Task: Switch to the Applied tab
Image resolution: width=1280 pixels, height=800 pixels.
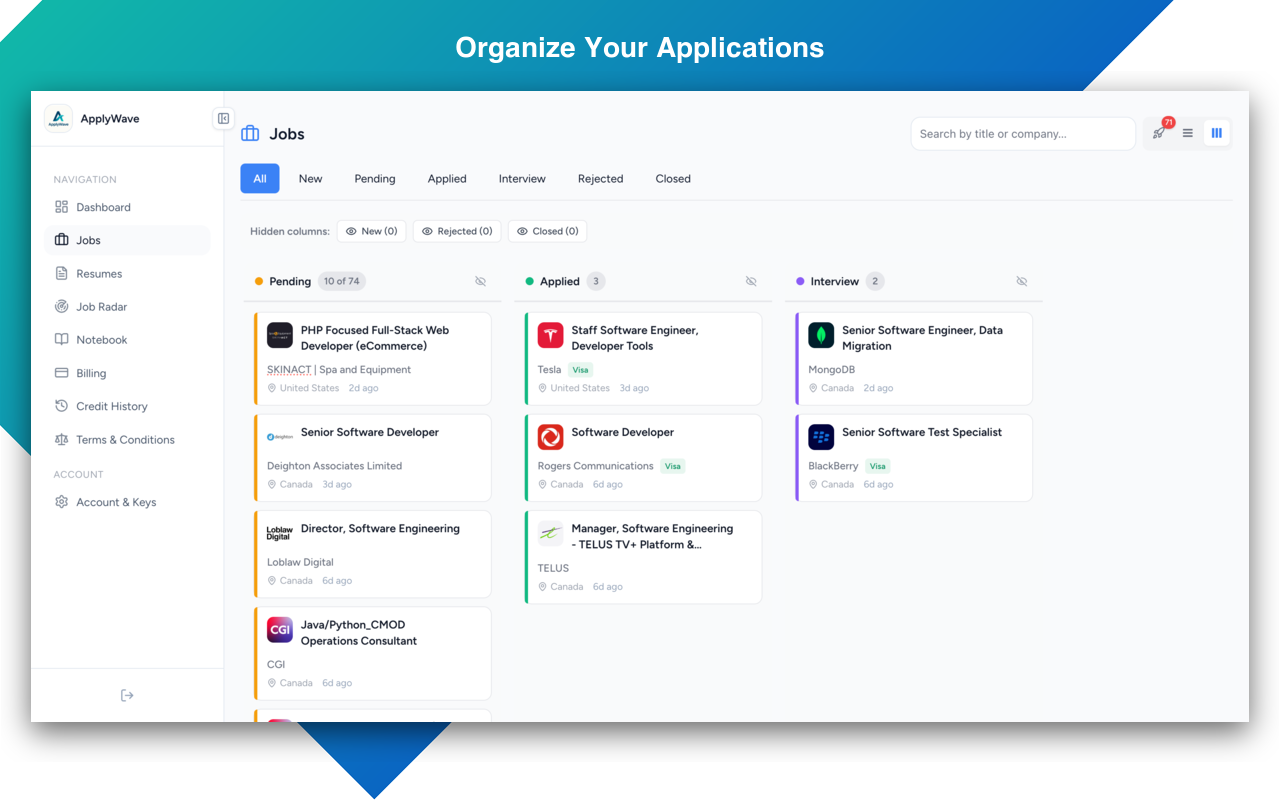Action: coord(447,179)
